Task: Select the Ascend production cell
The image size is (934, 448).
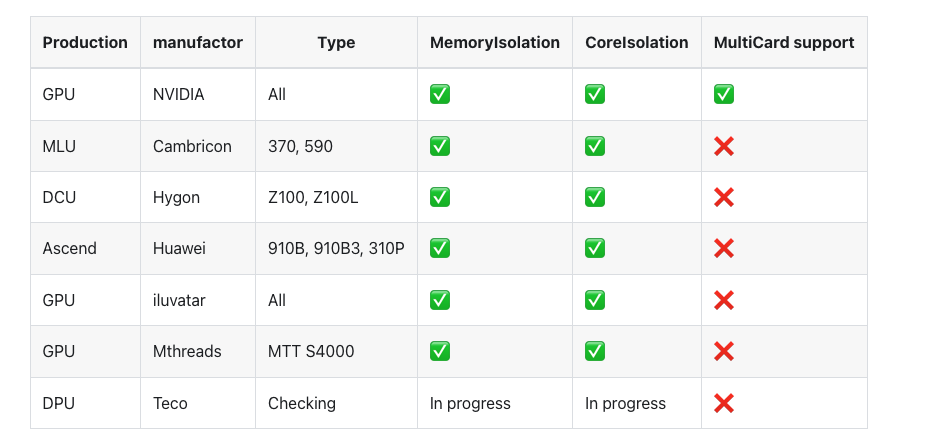Action: pos(70,248)
